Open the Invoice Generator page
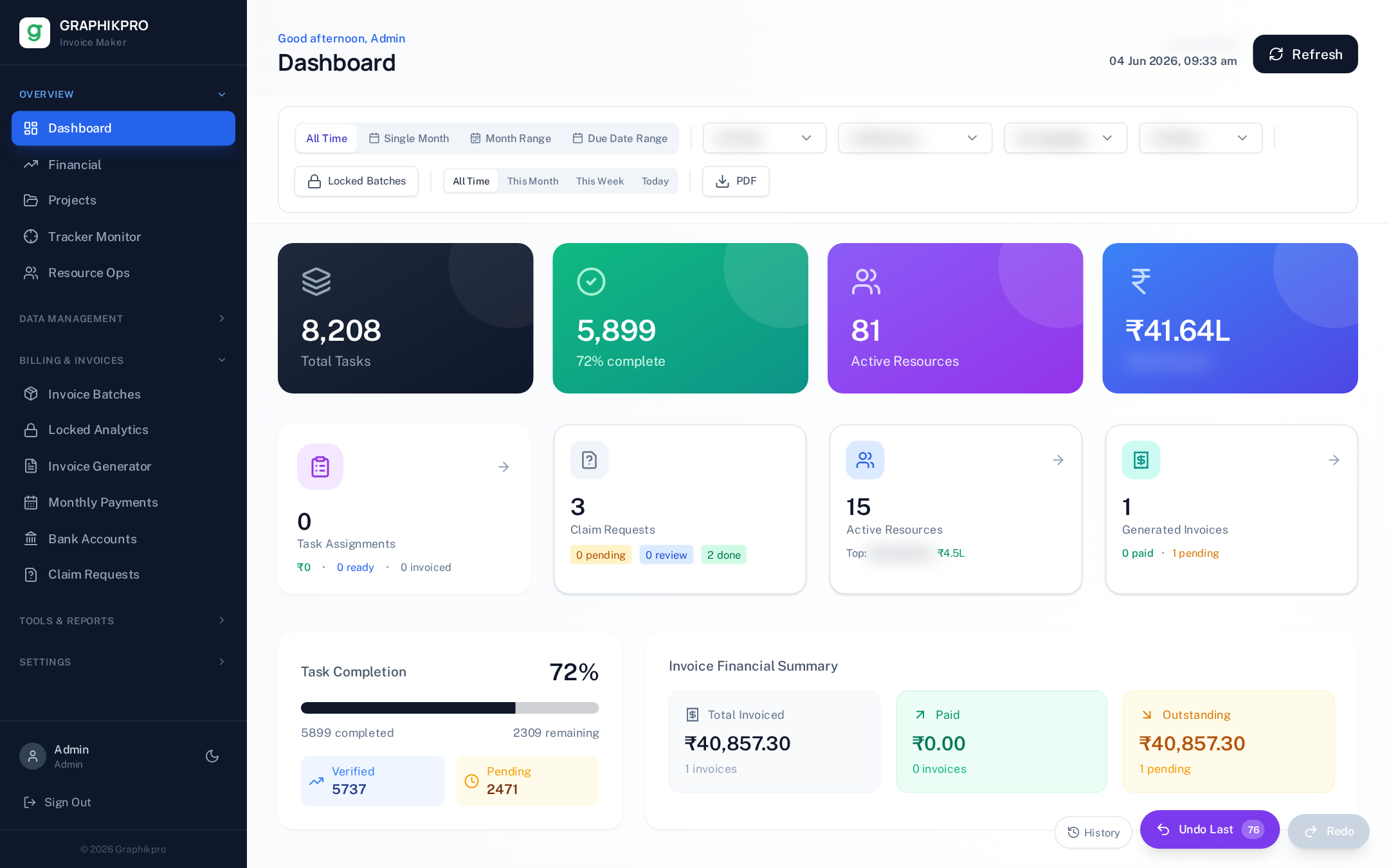 click(x=123, y=466)
